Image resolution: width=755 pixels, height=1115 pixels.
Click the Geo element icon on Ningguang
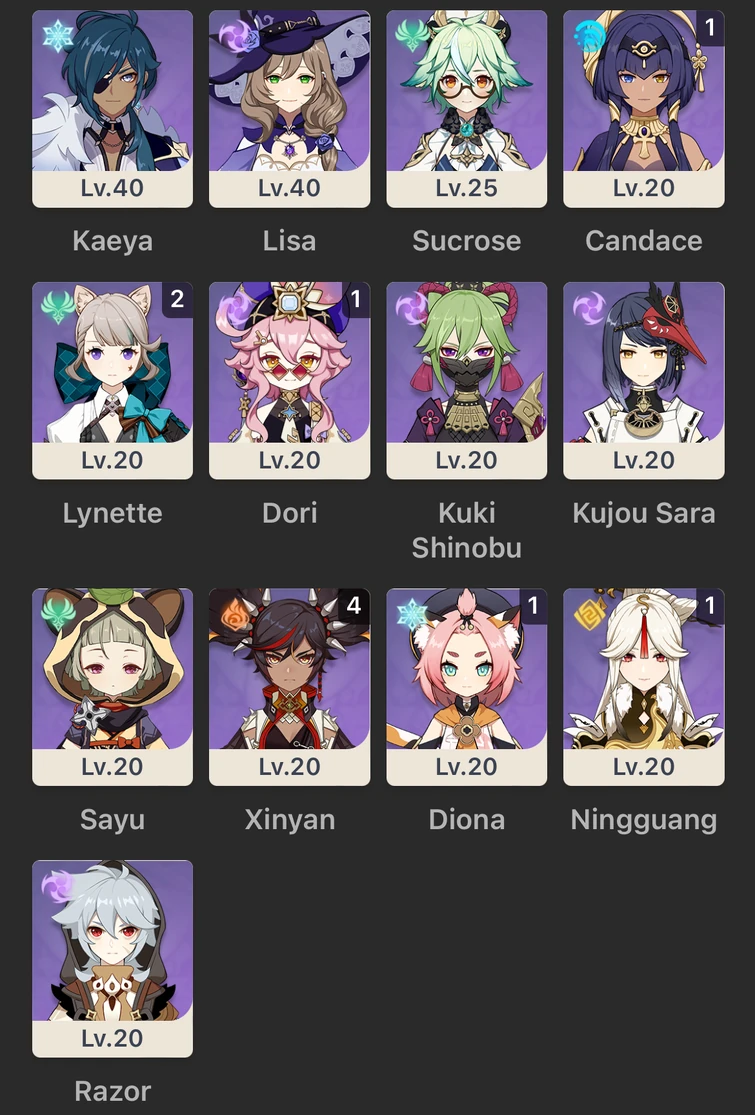pos(589,614)
